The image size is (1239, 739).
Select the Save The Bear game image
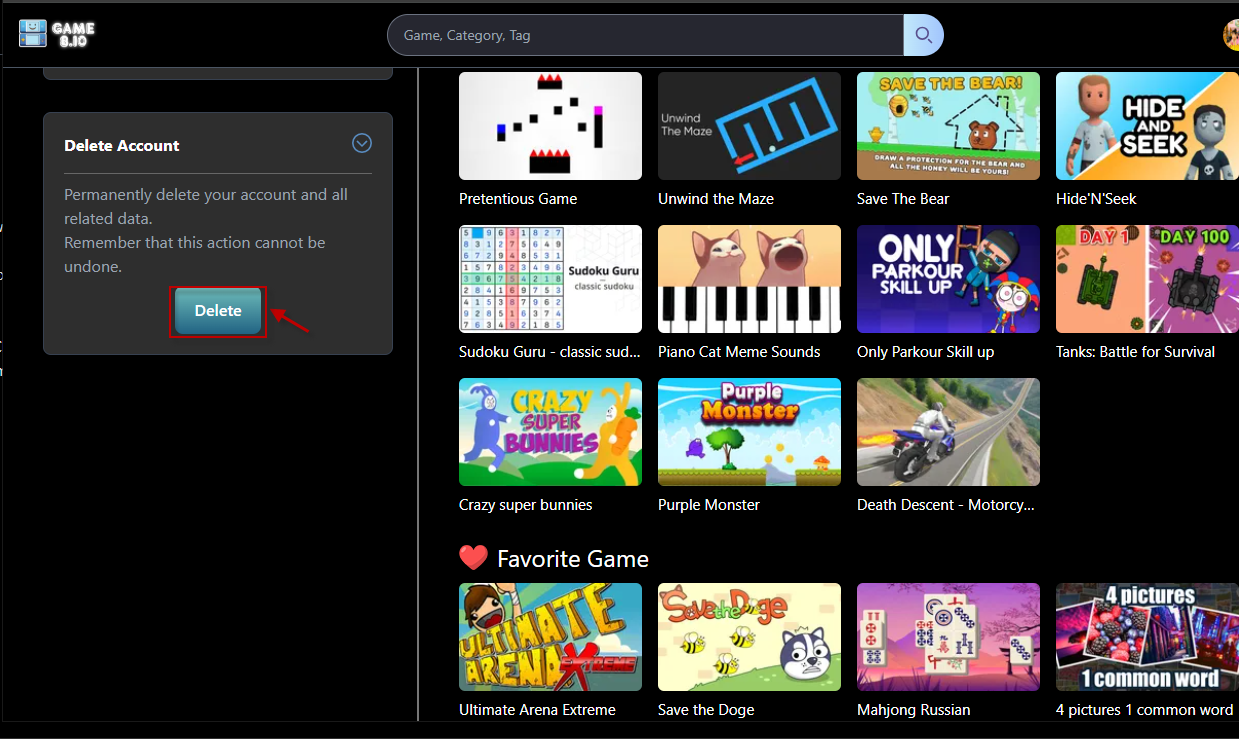(x=948, y=126)
